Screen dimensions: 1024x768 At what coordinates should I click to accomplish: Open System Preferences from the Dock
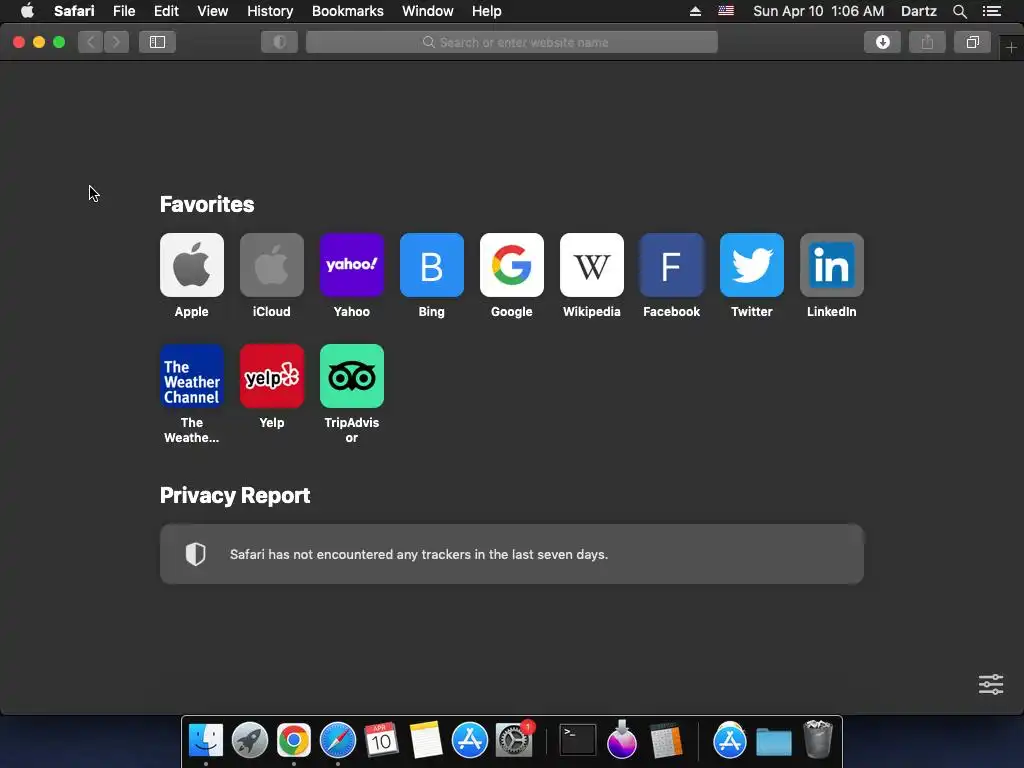(514, 740)
